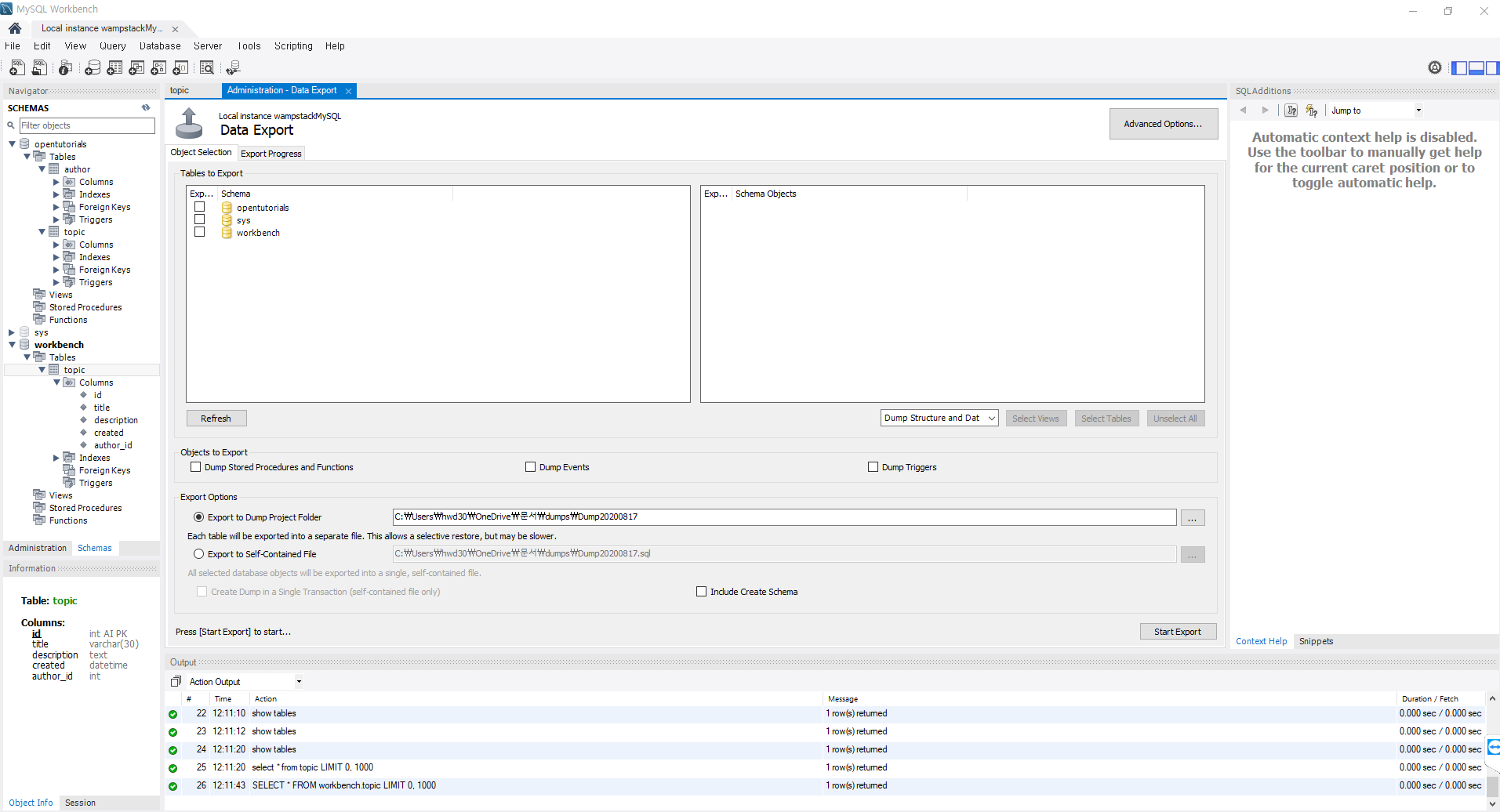Click the back arrow in SQLAdditions

pyautogui.click(x=1243, y=111)
